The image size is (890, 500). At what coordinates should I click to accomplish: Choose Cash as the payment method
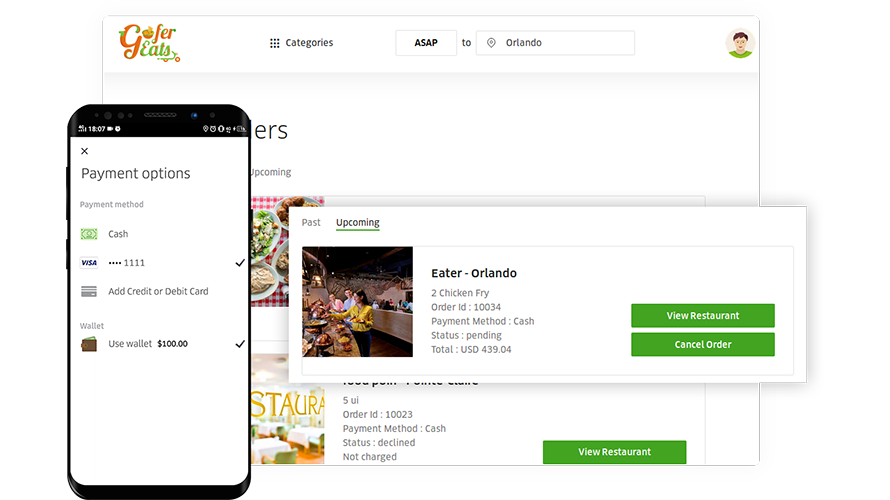118,234
